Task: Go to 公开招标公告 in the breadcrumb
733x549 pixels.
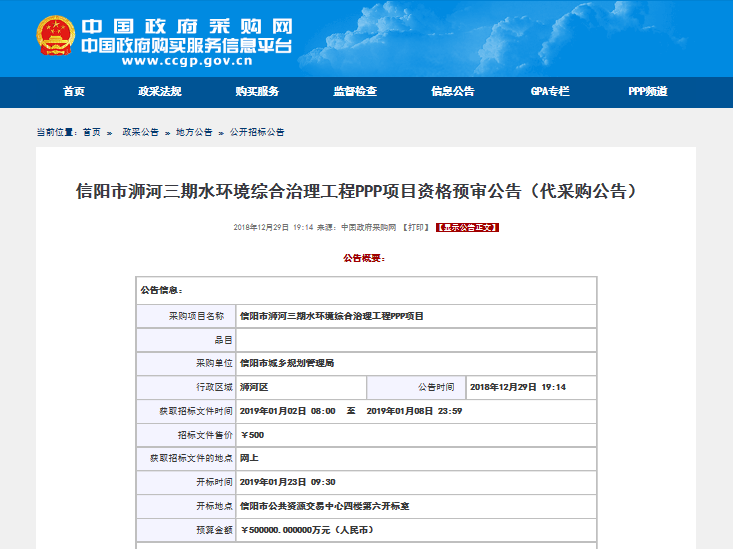Action: (257, 132)
